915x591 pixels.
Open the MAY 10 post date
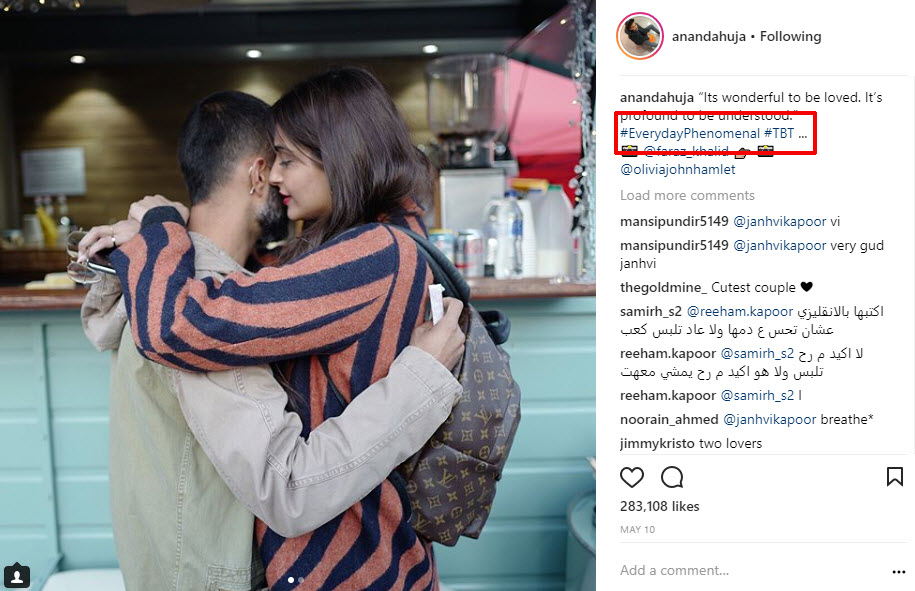pos(637,530)
